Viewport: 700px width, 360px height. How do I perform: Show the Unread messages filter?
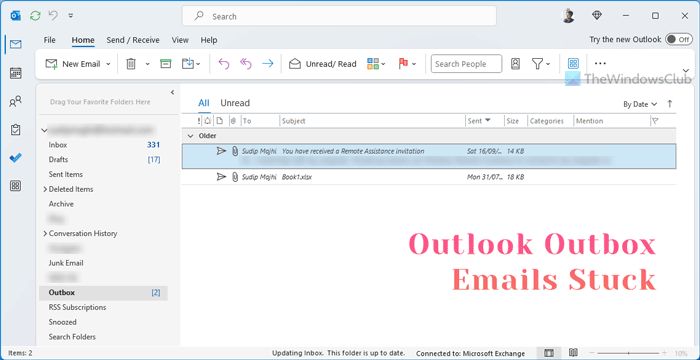coord(235,103)
